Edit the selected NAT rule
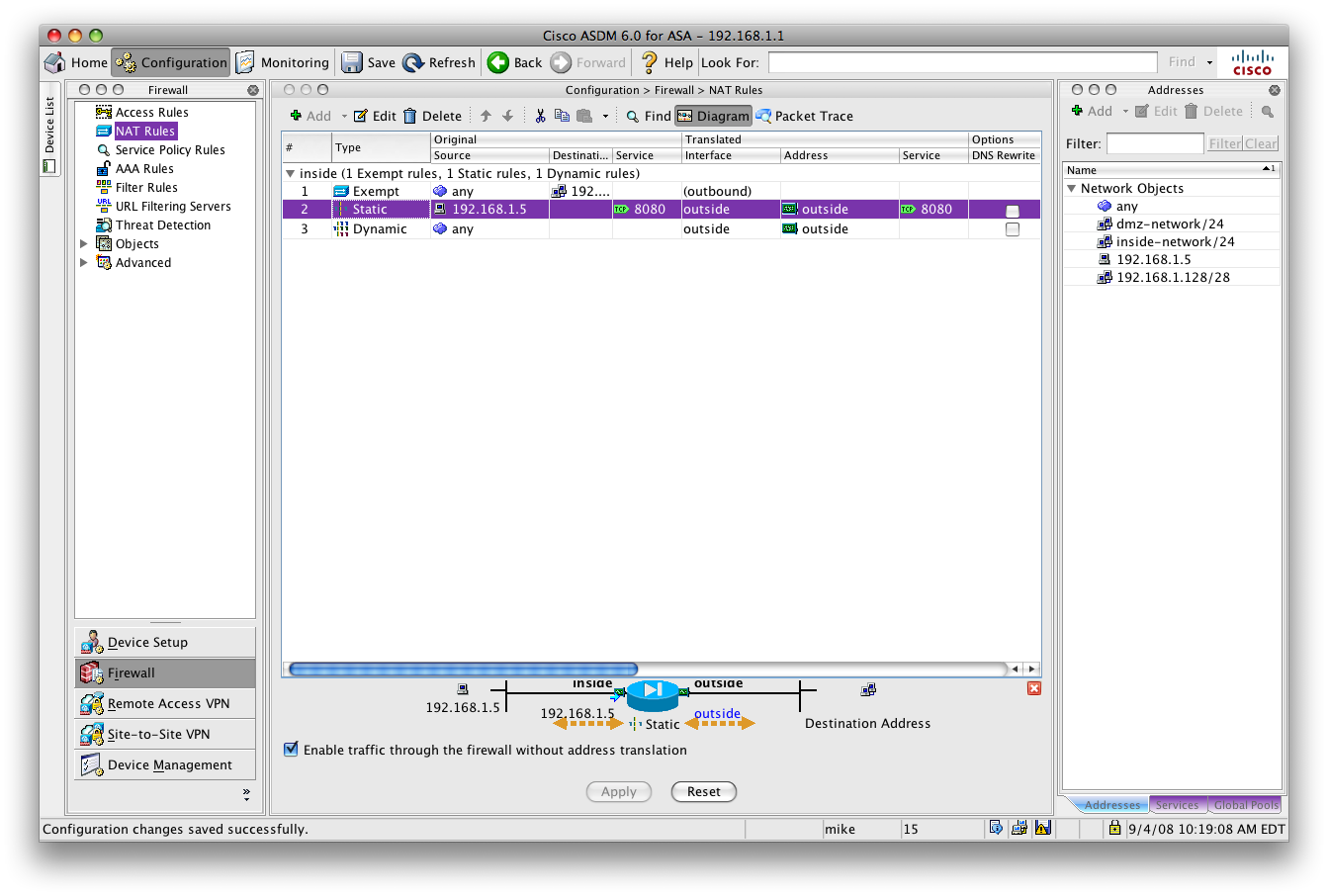 (375, 116)
